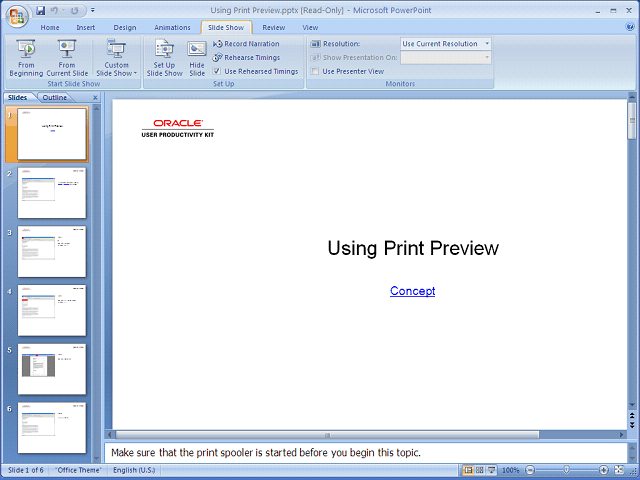Image resolution: width=640 pixels, height=480 pixels.
Task: Click the Resolution monitor icon
Action: tap(316, 44)
